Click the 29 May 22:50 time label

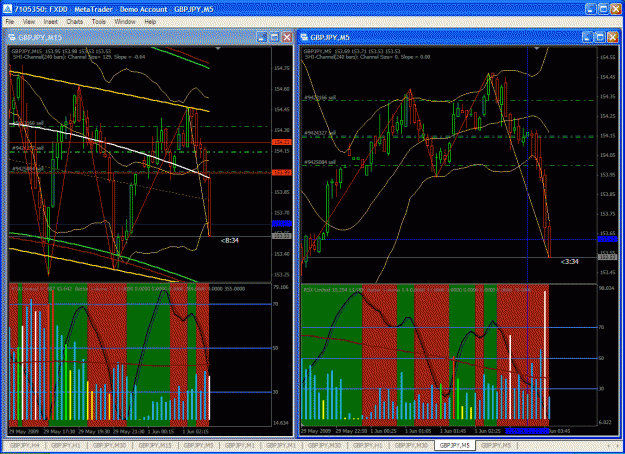[x=352, y=431]
